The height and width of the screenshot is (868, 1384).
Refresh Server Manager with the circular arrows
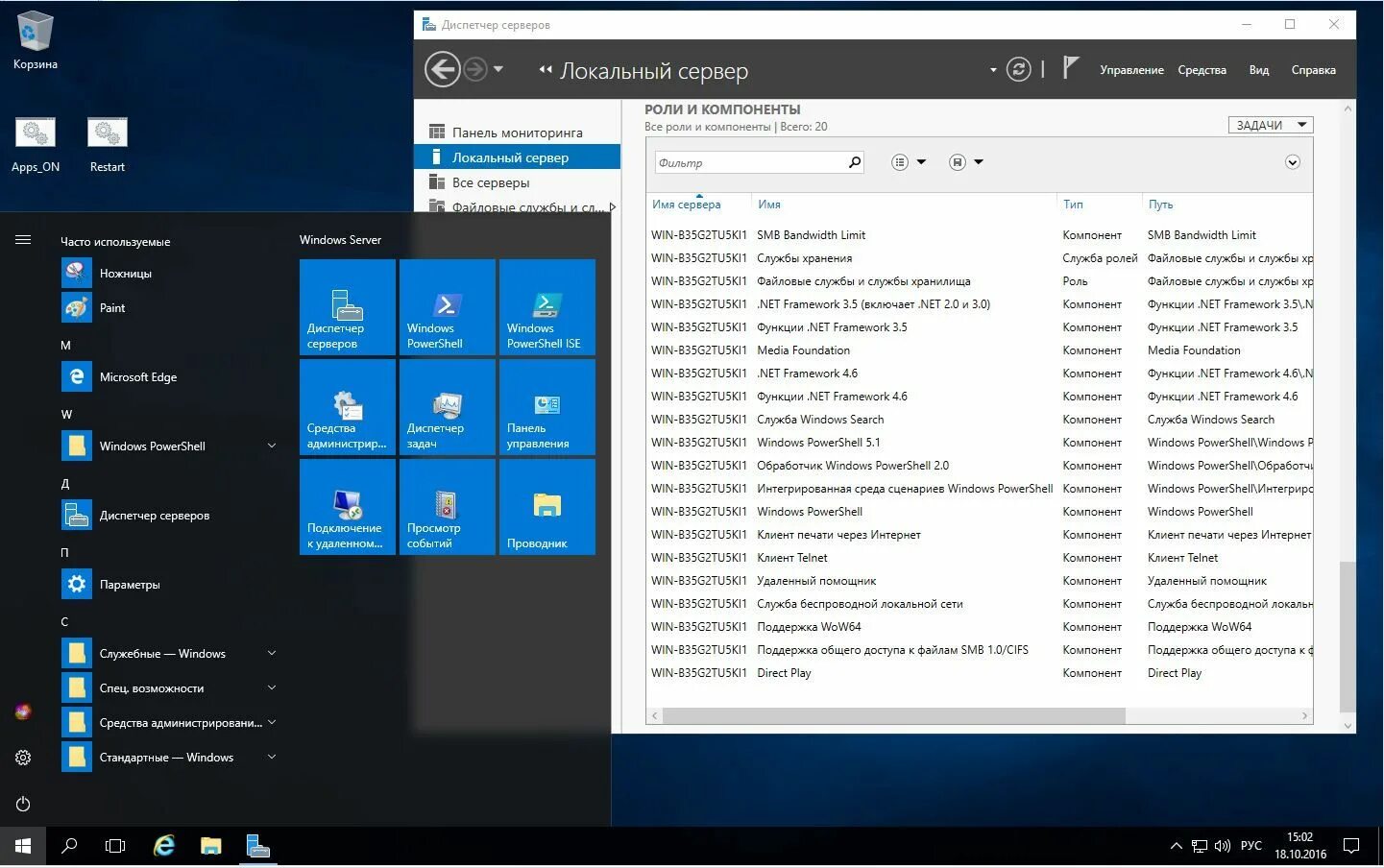tap(1018, 69)
